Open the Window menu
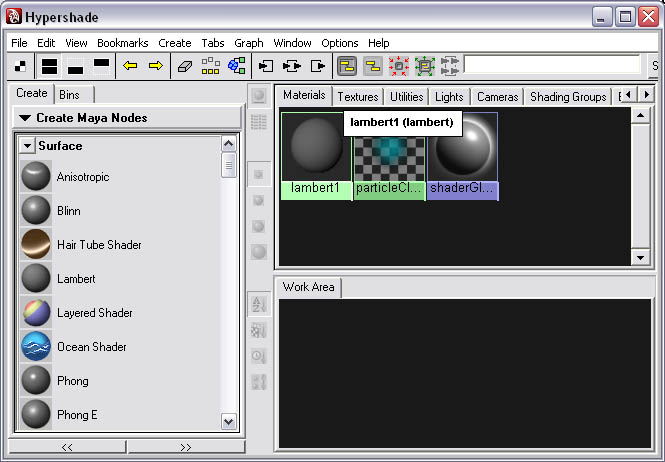The width and height of the screenshot is (665, 462). pyautogui.click(x=292, y=43)
